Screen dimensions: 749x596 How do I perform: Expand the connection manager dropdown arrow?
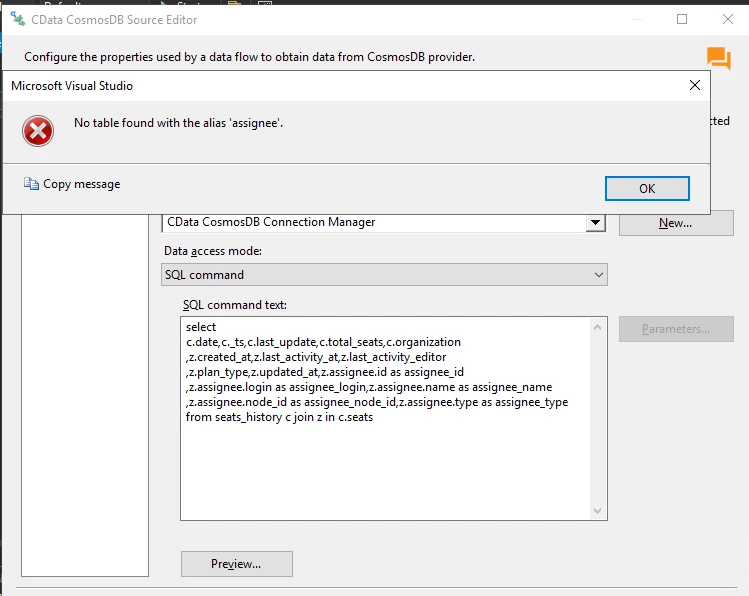pyautogui.click(x=595, y=223)
